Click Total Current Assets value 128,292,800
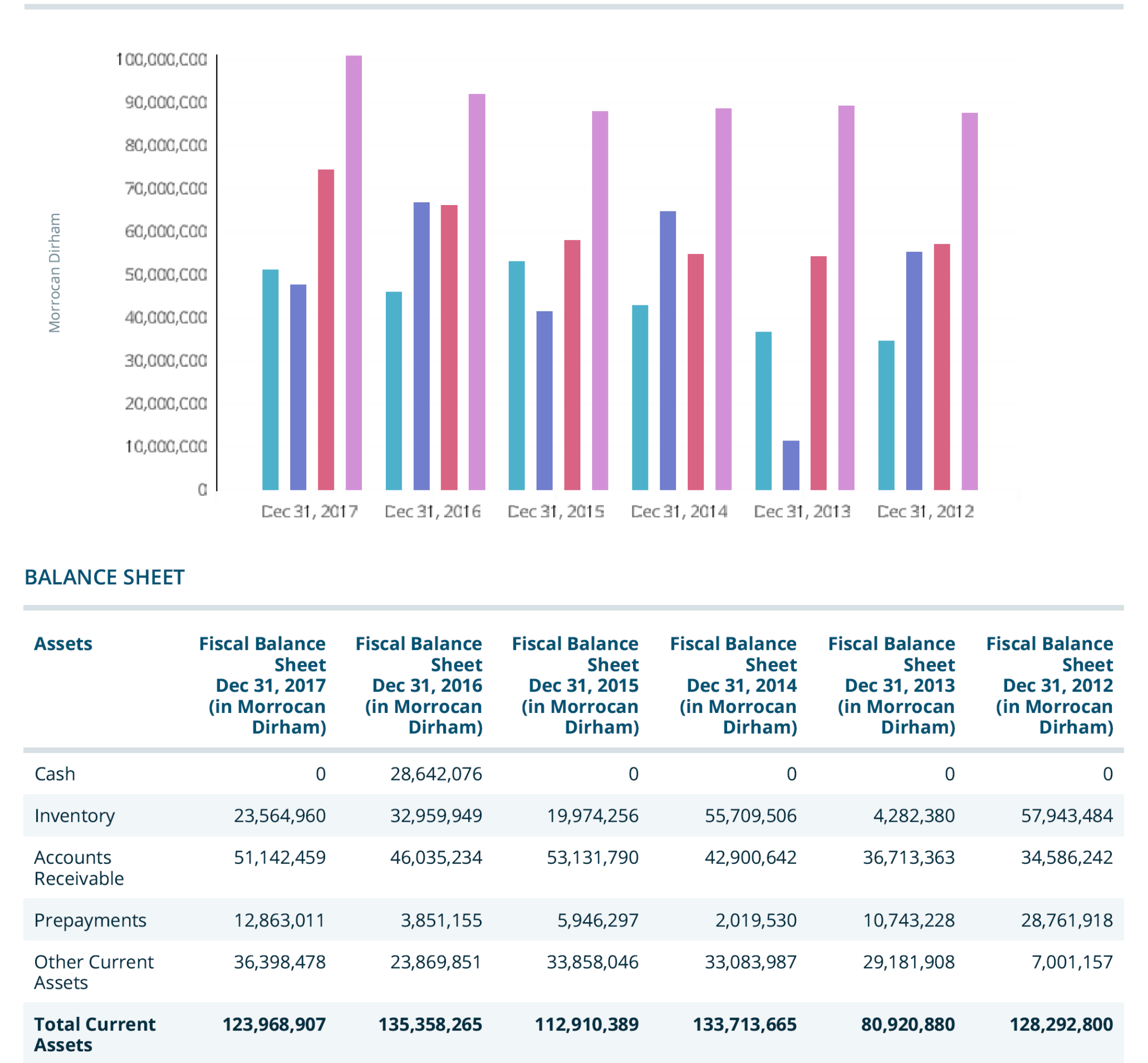The height and width of the screenshot is (1063, 1148). point(1062,1024)
